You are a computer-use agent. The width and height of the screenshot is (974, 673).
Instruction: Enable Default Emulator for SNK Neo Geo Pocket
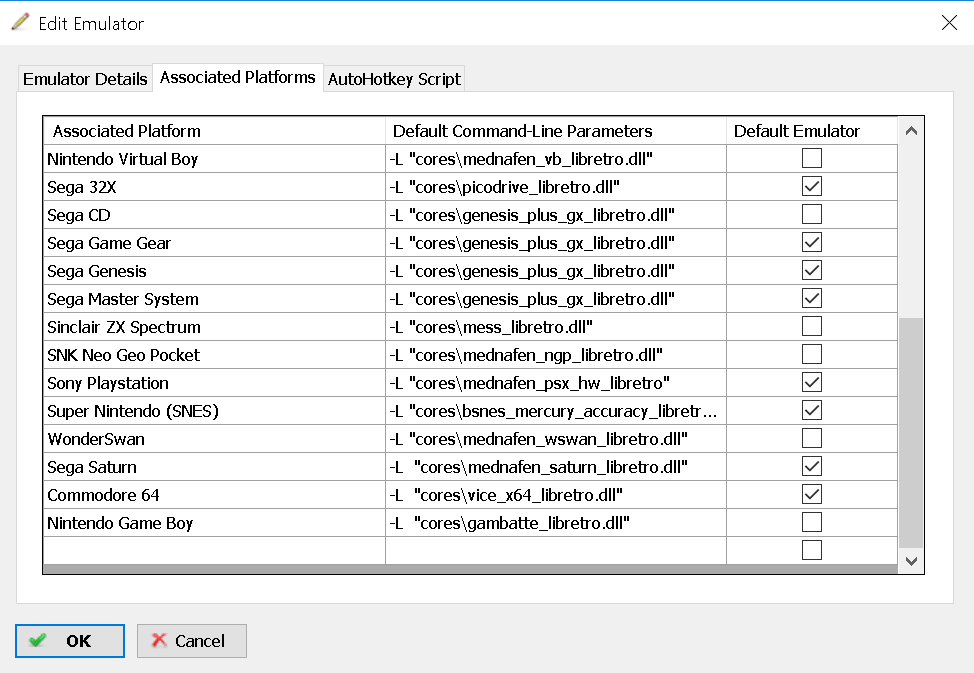tap(811, 354)
